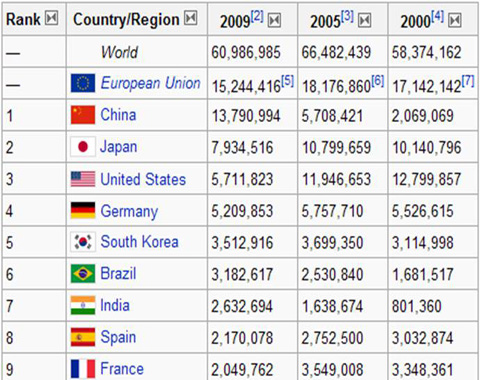The image size is (480, 380).
Task: Follow reference [4] beside 2000 header
Action: click(x=437, y=16)
